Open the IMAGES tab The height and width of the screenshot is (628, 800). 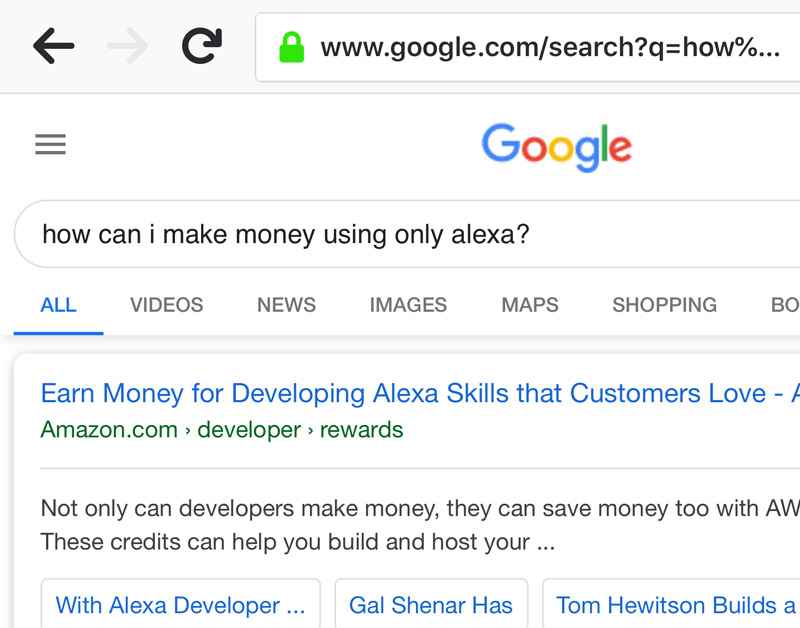coord(408,305)
